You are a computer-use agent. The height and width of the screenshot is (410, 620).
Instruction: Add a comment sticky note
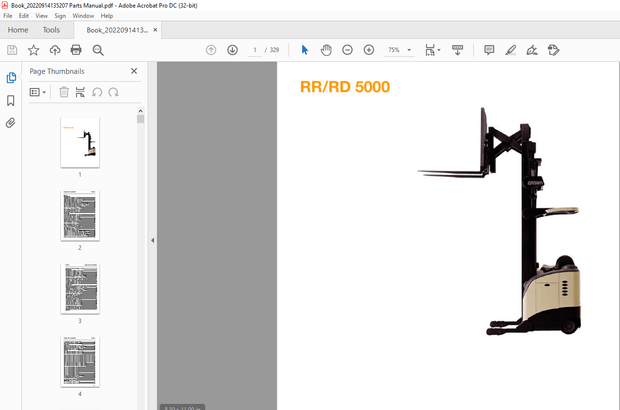click(489, 50)
